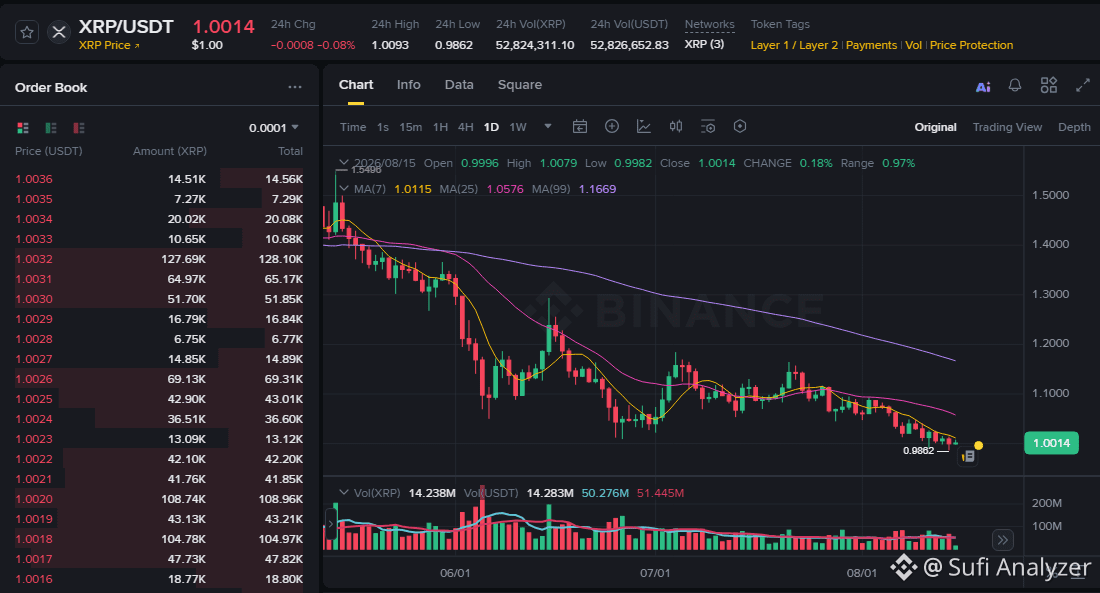Image resolution: width=1100 pixels, height=593 pixels.
Task: Change the candlestick chart style icon
Action: coord(676,126)
